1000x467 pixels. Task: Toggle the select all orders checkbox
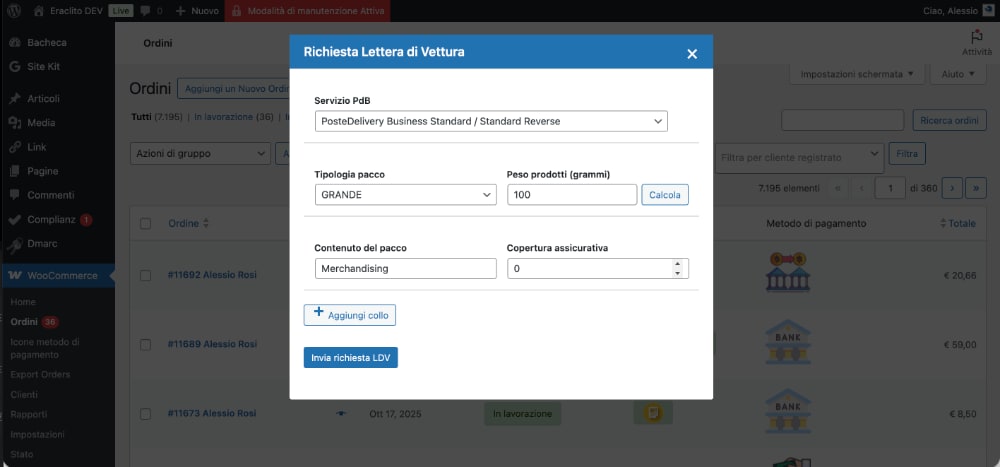[145, 223]
